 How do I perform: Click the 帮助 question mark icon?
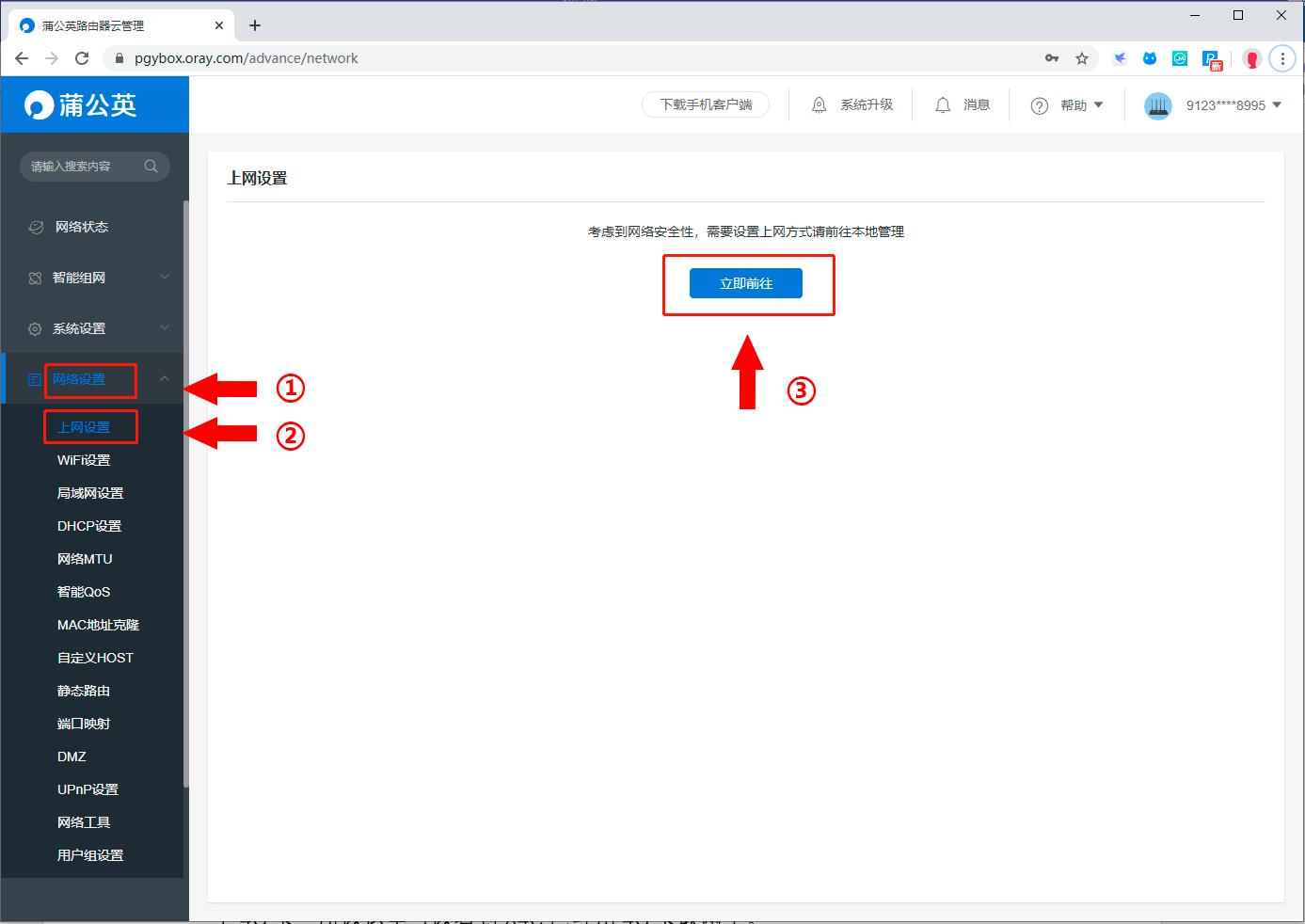click(1039, 104)
